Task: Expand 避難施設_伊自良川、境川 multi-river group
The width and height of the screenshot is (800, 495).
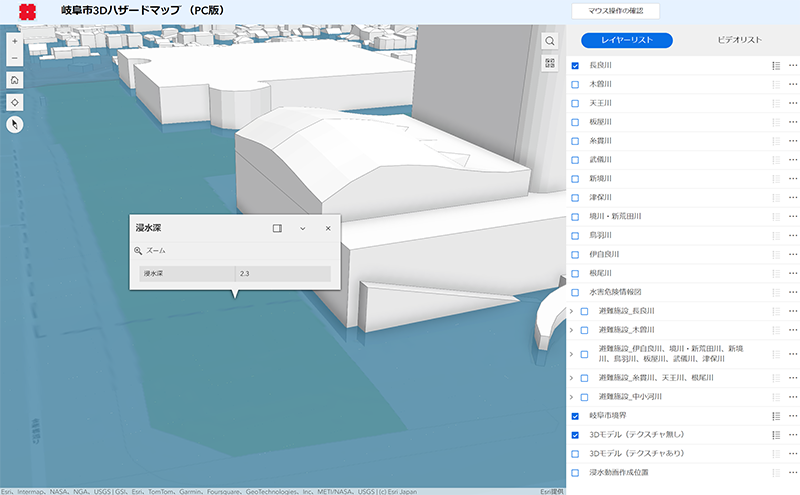Action: [571, 354]
